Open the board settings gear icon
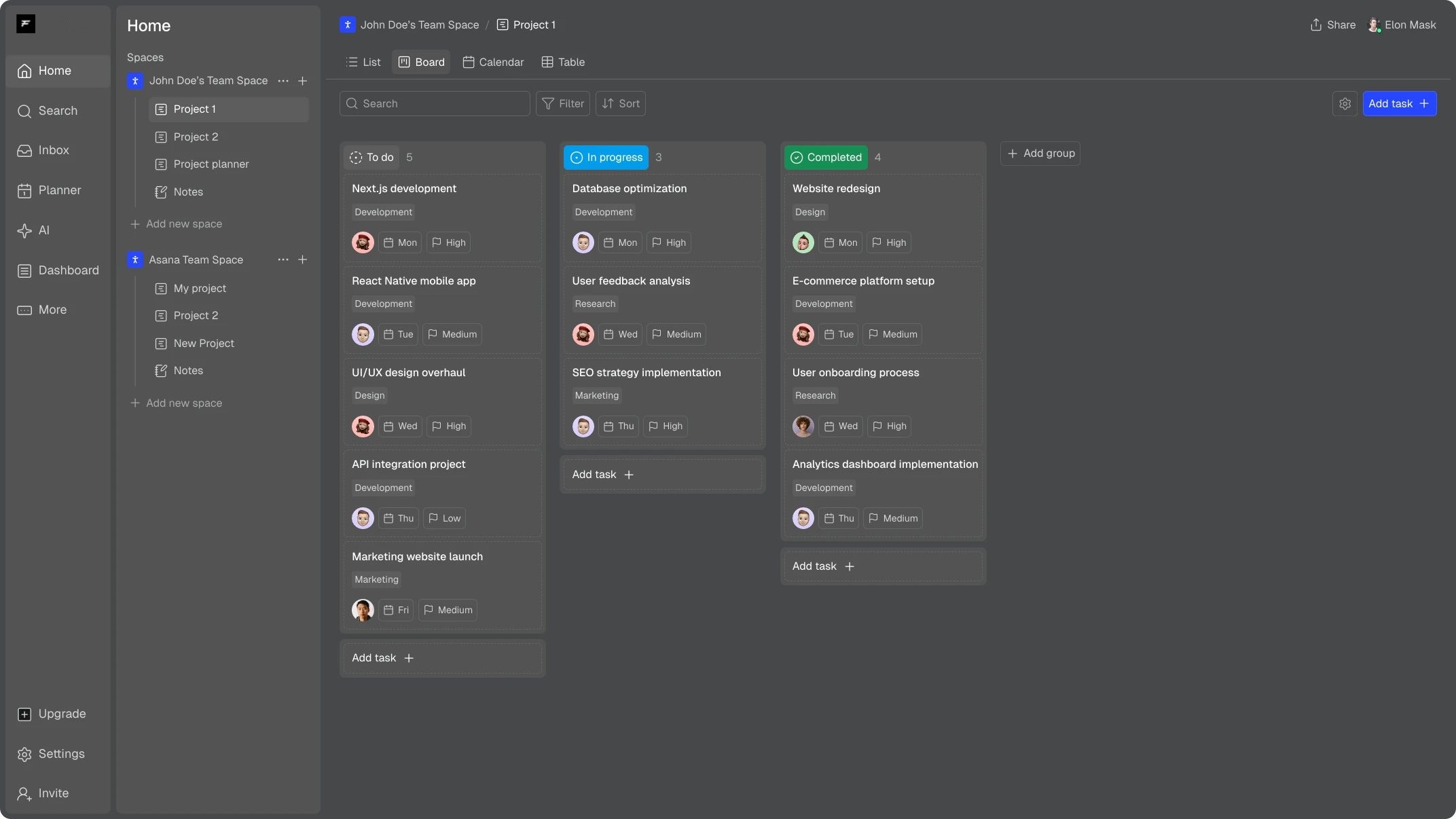Image resolution: width=1456 pixels, height=819 pixels. click(1345, 104)
